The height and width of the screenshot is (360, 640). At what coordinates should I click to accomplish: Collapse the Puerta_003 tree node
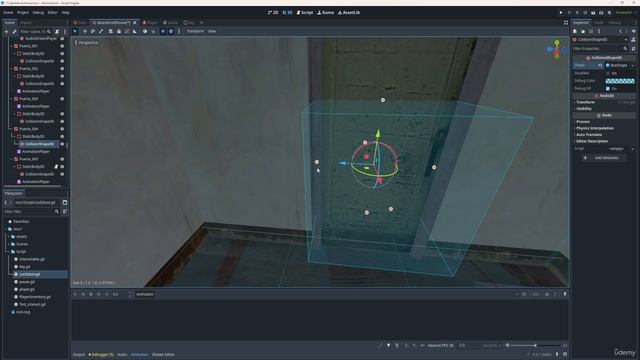pos(11,99)
